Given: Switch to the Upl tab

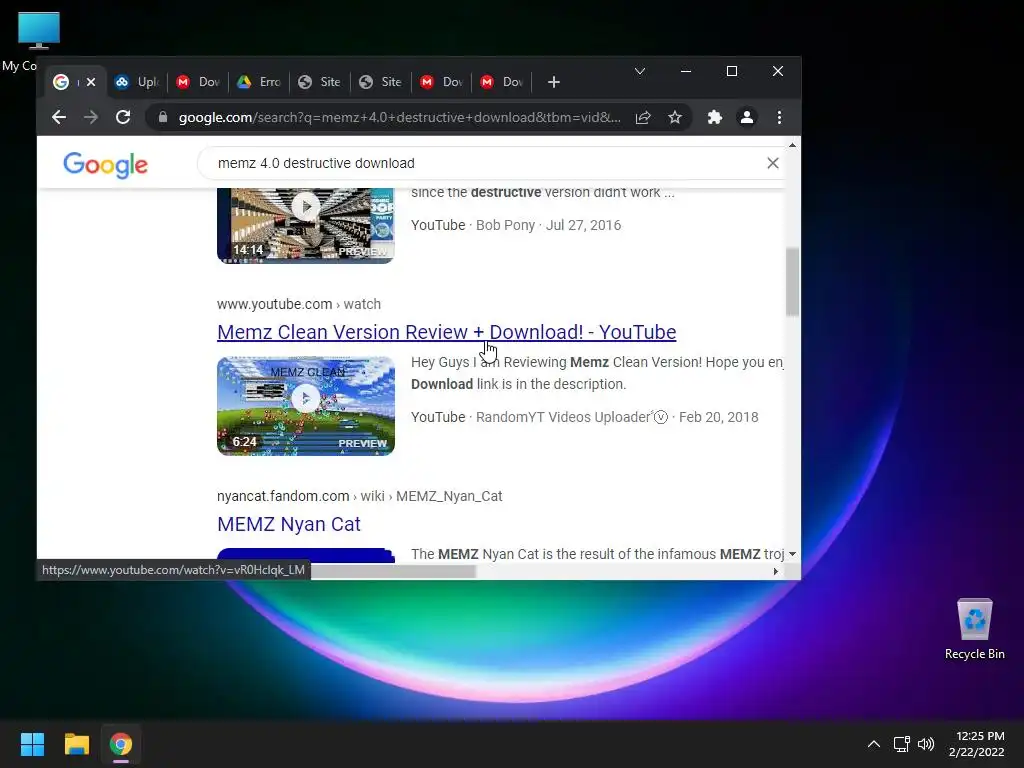Looking at the screenshot, I should [x=137, y=82].
